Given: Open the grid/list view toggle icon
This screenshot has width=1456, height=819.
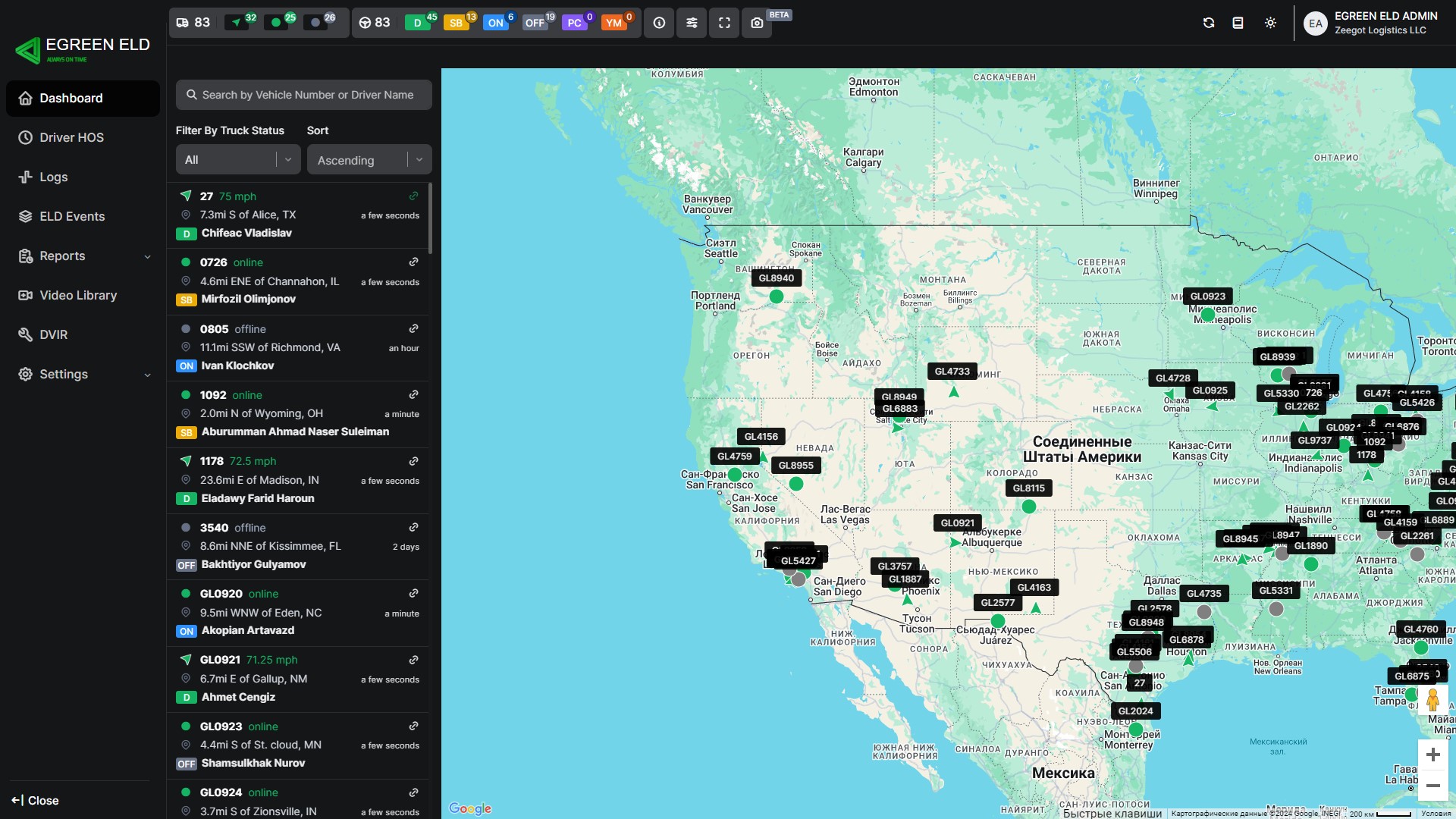Looking at the screenshot, I should pos(1240,22).
